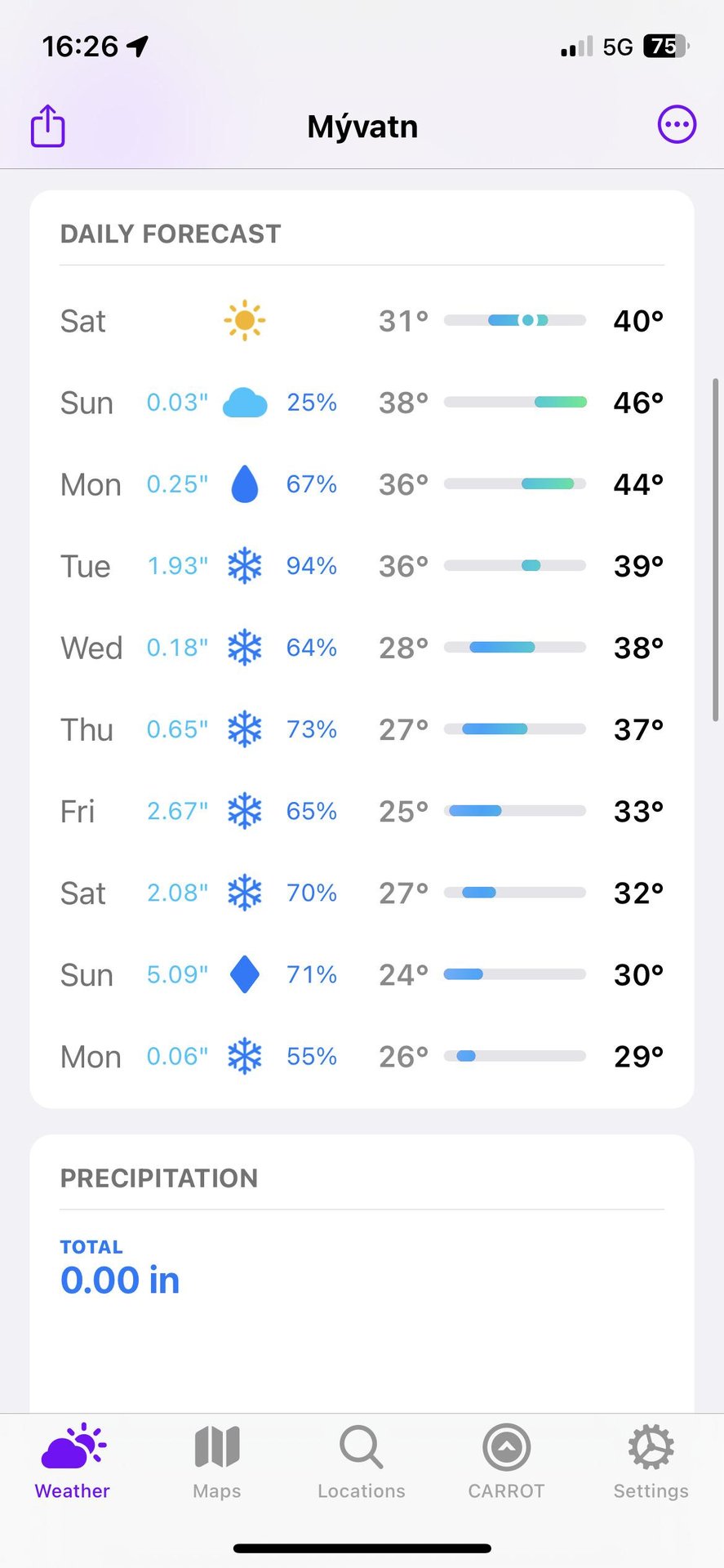Tap Wednesday's temperature range bar
This screenshot has width=724, height=1568.
coord(515,647)
